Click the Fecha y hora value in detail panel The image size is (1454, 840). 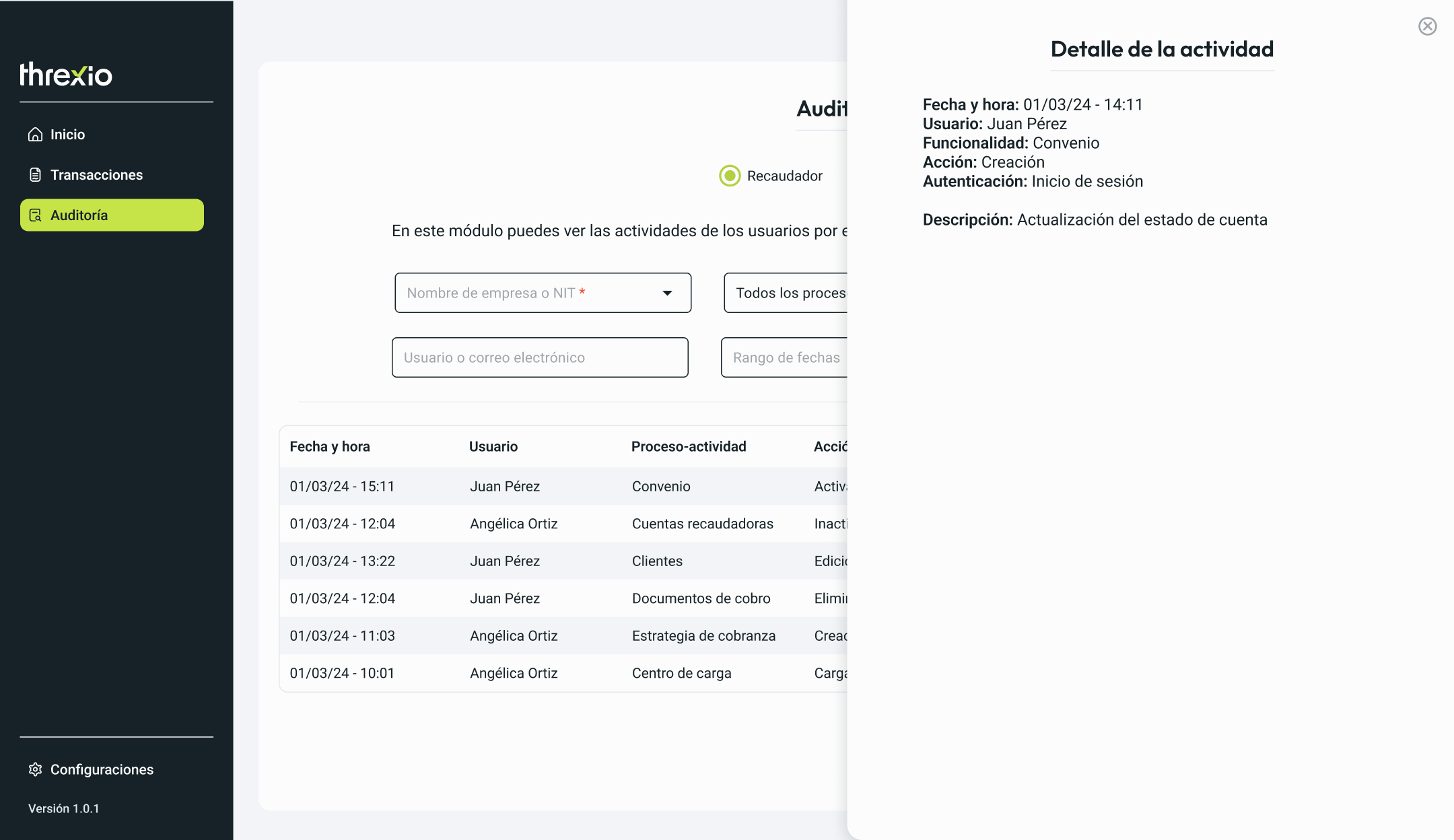tap(1082, 104)
